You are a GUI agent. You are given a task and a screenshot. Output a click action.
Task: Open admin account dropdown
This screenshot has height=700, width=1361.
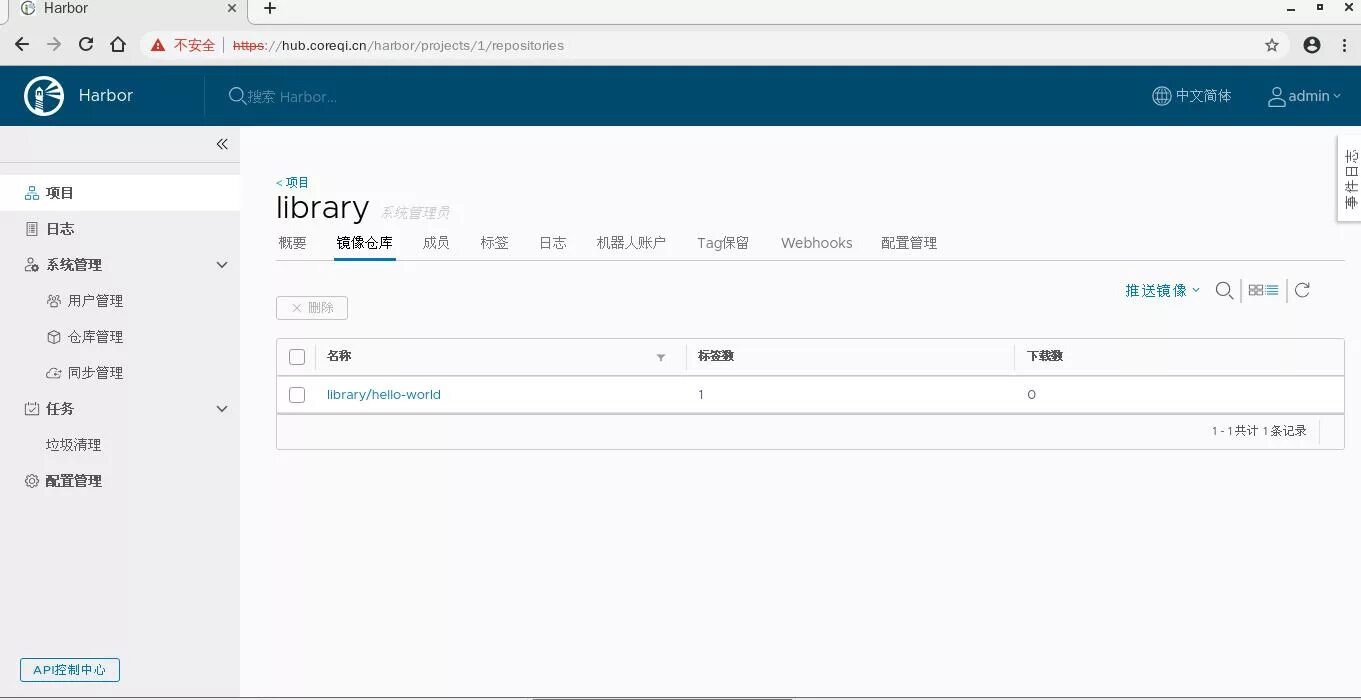tap(1304, 96)
